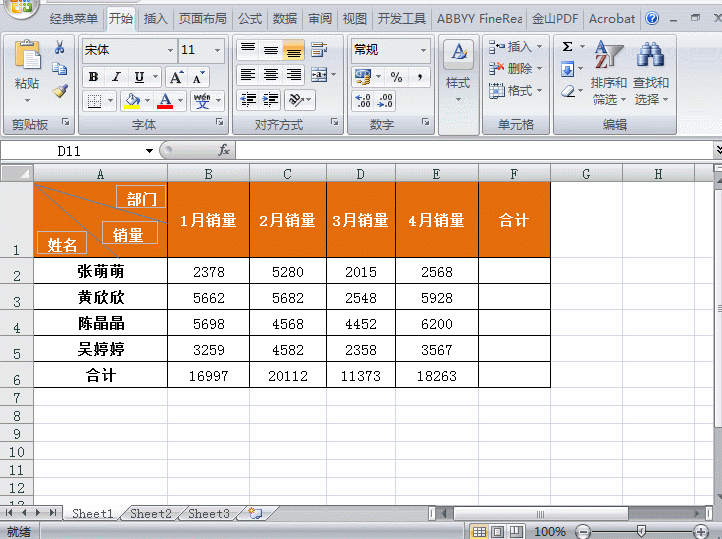Viewport: 722px width, 539px height.
Task: Toggle Italic formatting
Action: pyautogui.click(x=116, y=77)
